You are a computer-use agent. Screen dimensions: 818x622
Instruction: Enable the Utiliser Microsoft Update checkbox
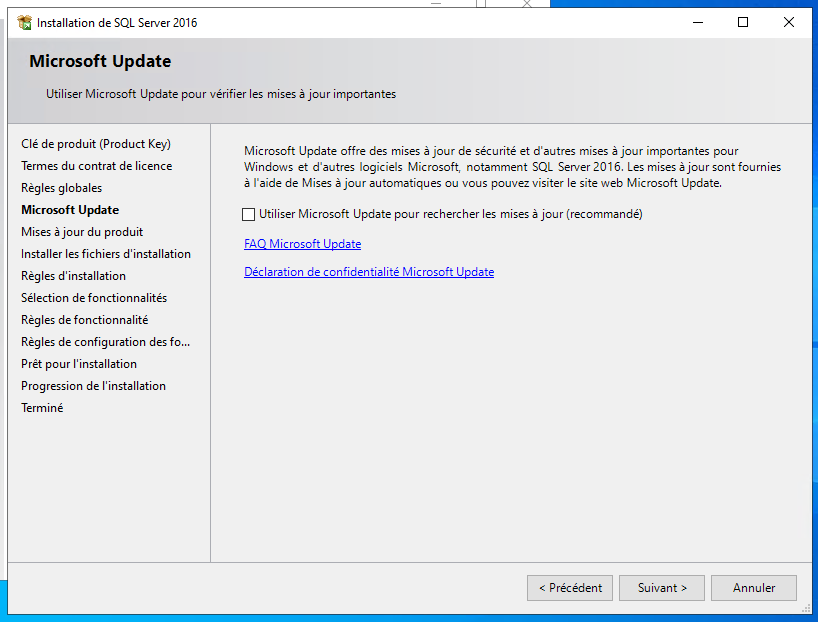tap(249, 214)
